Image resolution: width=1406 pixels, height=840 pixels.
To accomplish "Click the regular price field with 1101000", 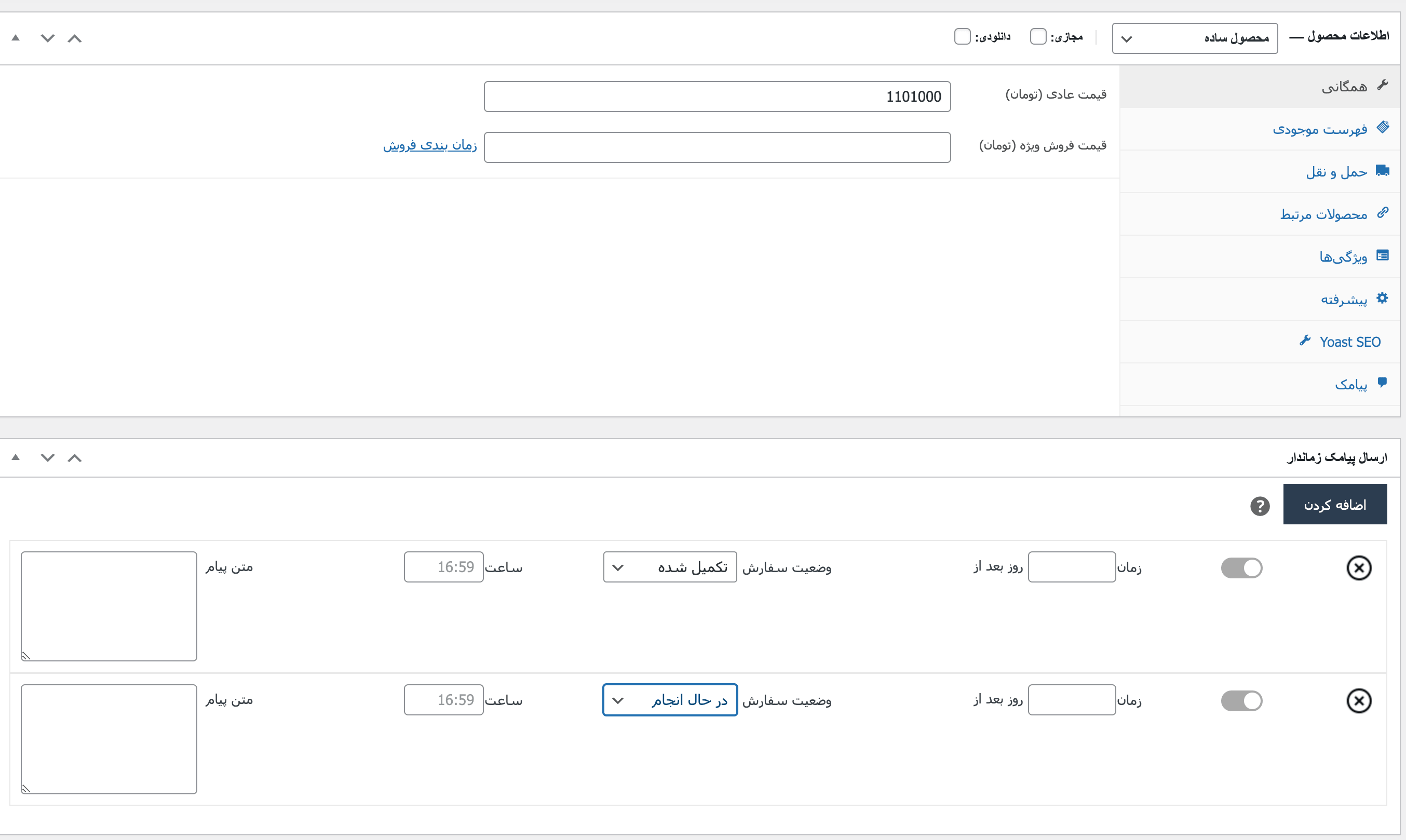I will coord(717,97).
